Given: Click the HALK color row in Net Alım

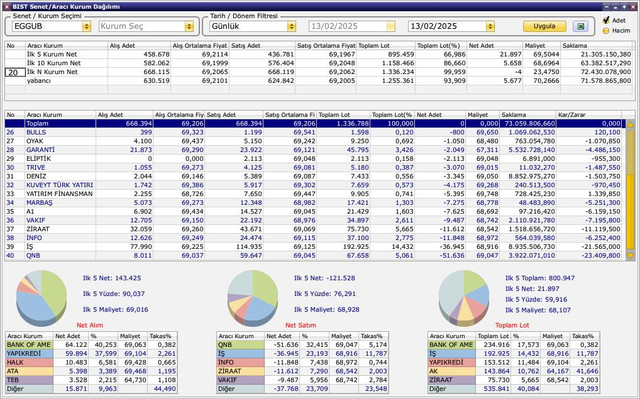Looking at the screenshot, I should coord(29,362).
